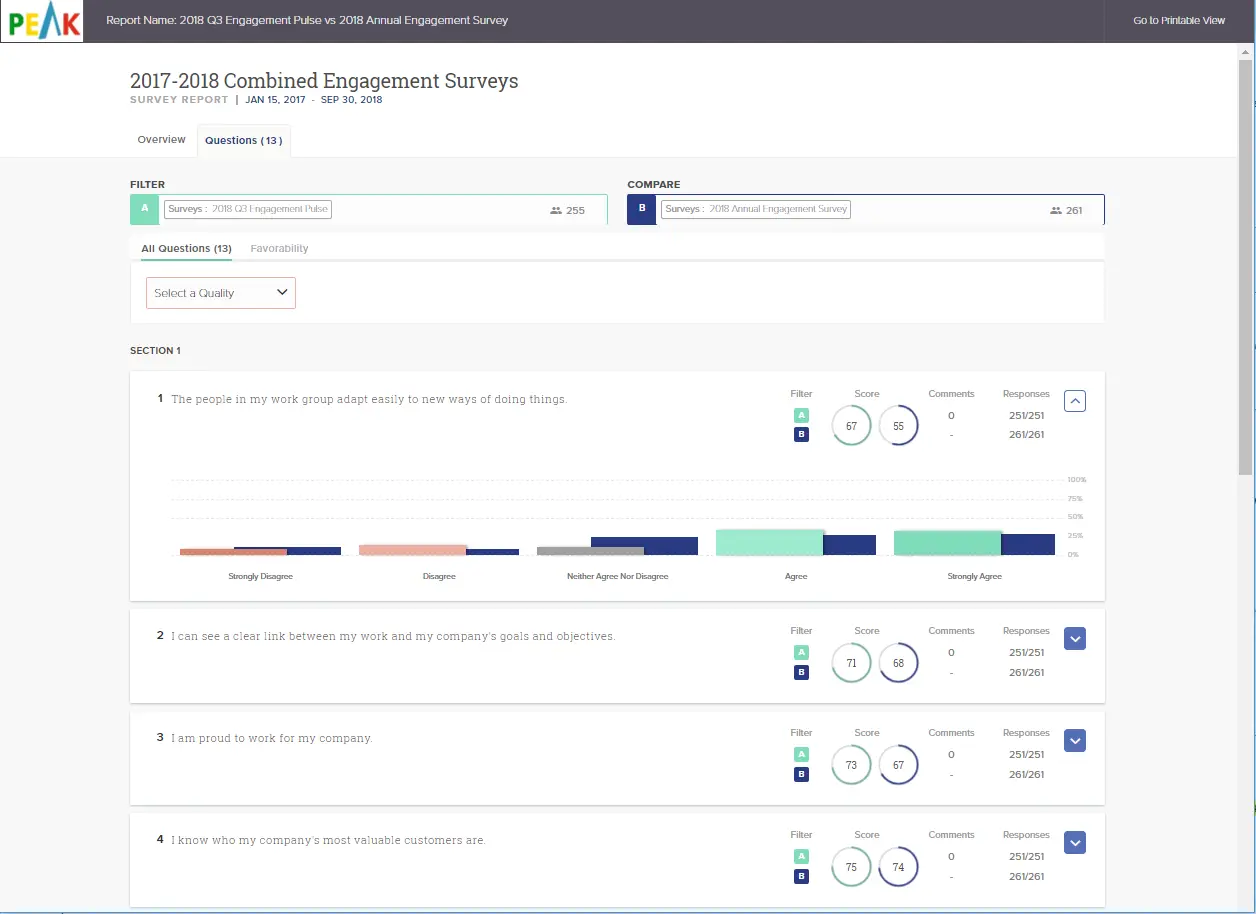Click question 1 score circle showing 55

[x=898, y=426]
